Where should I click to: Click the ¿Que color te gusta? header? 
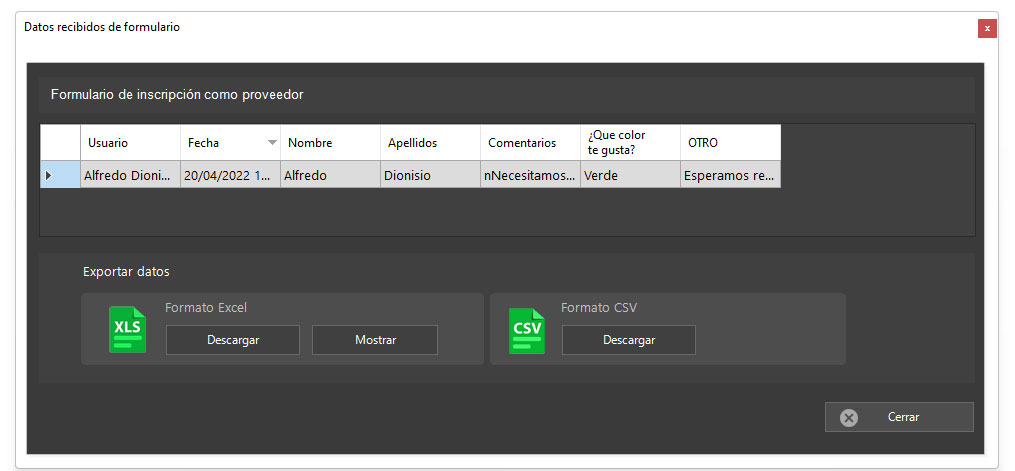tap(630, 143)
